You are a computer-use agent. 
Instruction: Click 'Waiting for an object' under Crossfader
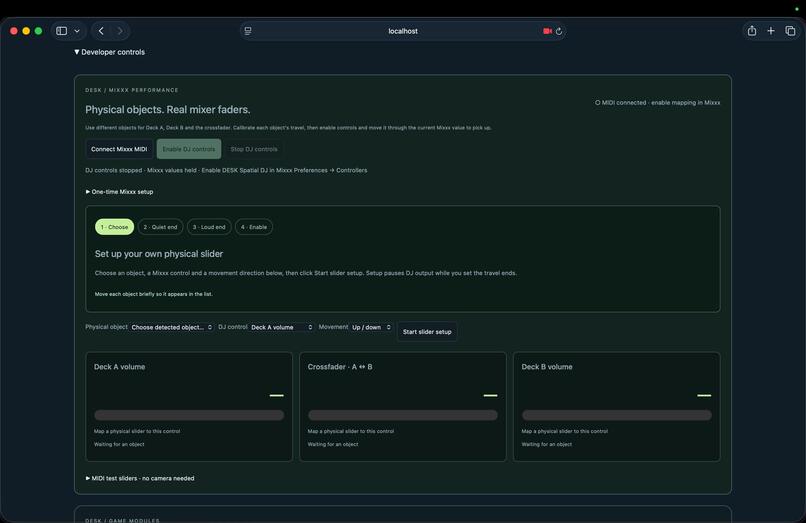(333, 444)
